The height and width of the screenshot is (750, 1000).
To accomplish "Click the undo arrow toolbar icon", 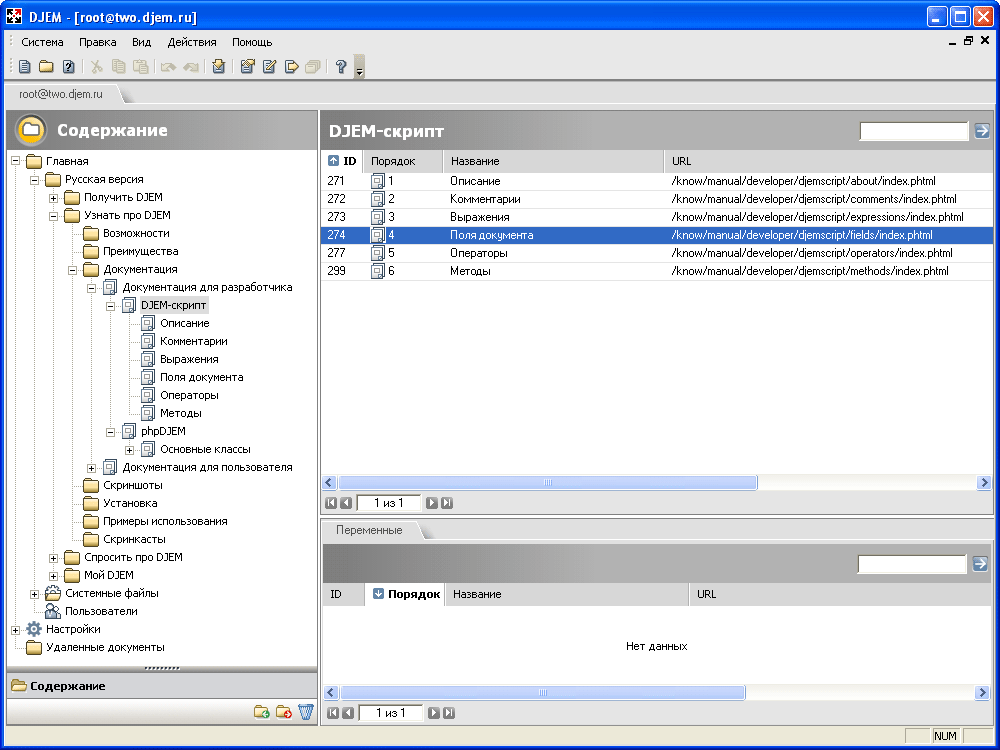I will pos(168,66).
